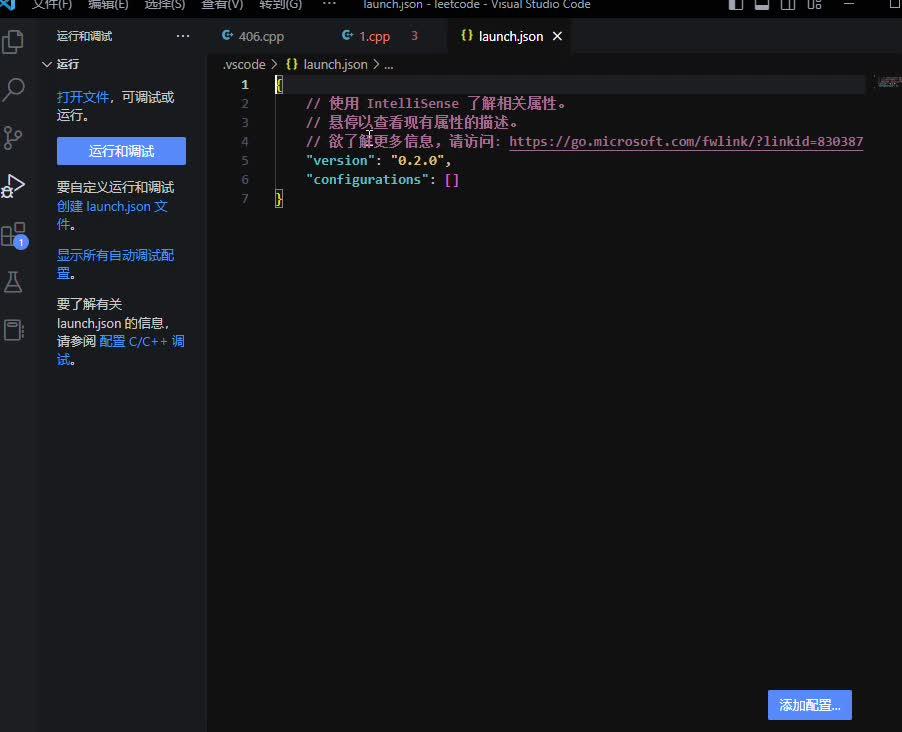Open the Explorer view in activity bar
The image size is (902, 732).
click(13, 42)
